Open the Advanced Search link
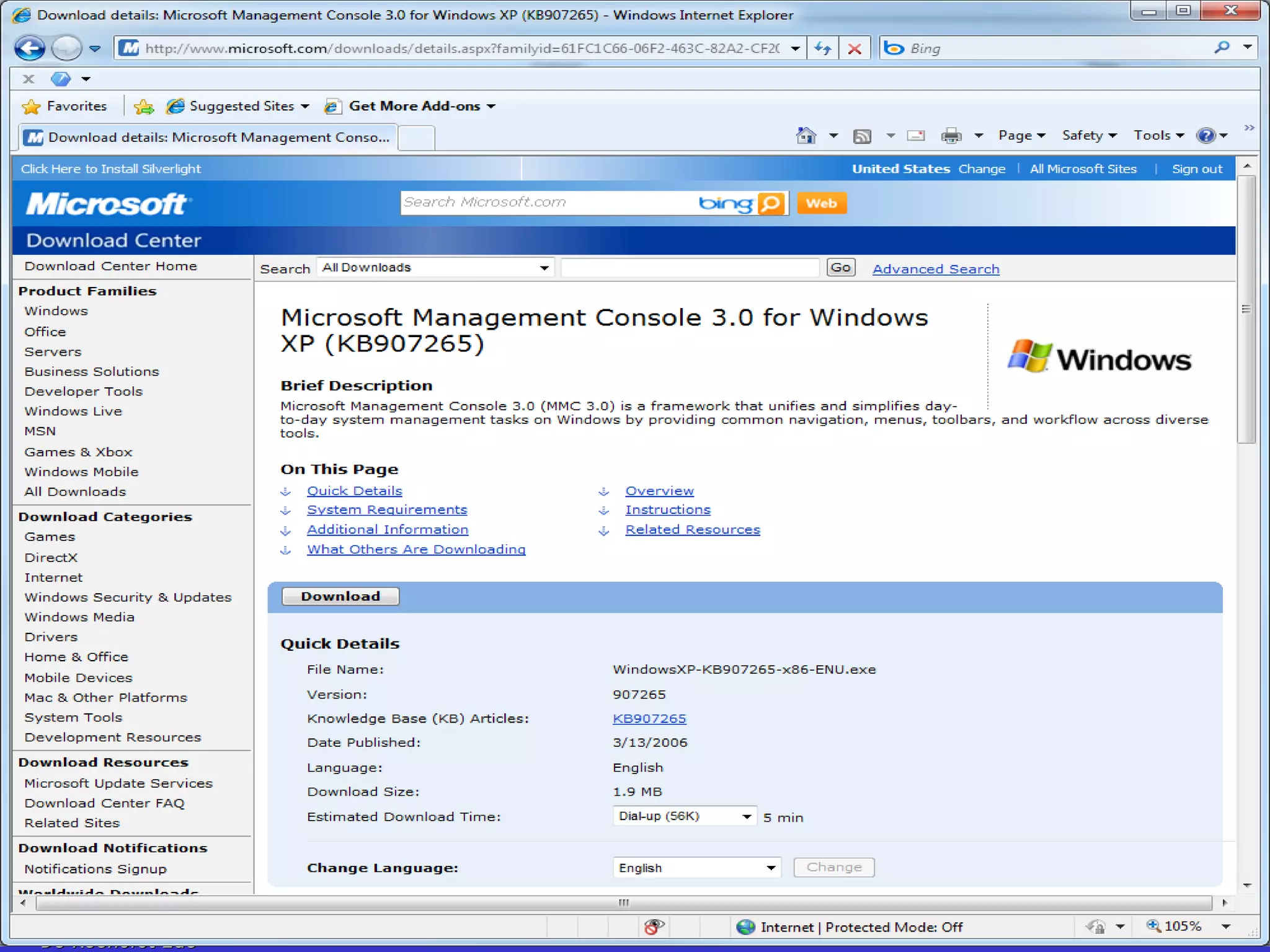The image size is (1270, 952). tap(936, 269)
